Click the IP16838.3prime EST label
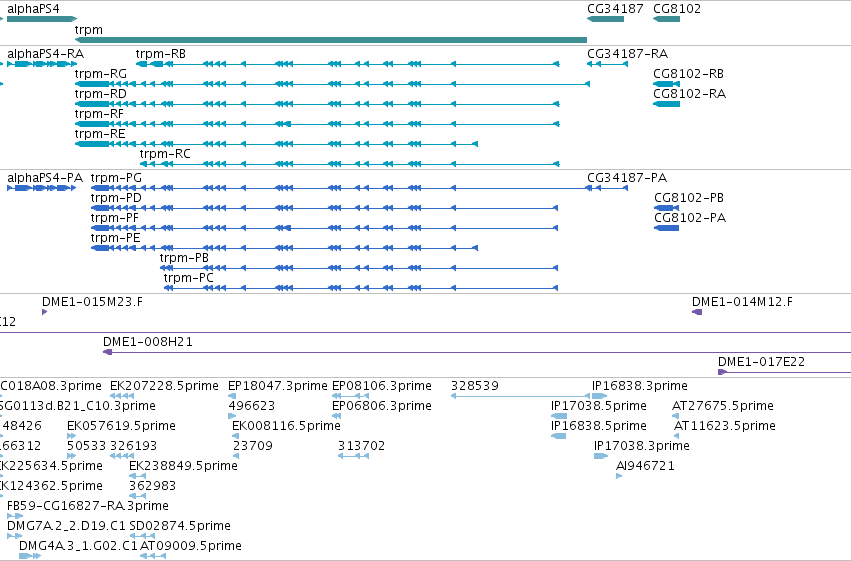851x561 pixels. pyautogui.click(x=640, y=386)
